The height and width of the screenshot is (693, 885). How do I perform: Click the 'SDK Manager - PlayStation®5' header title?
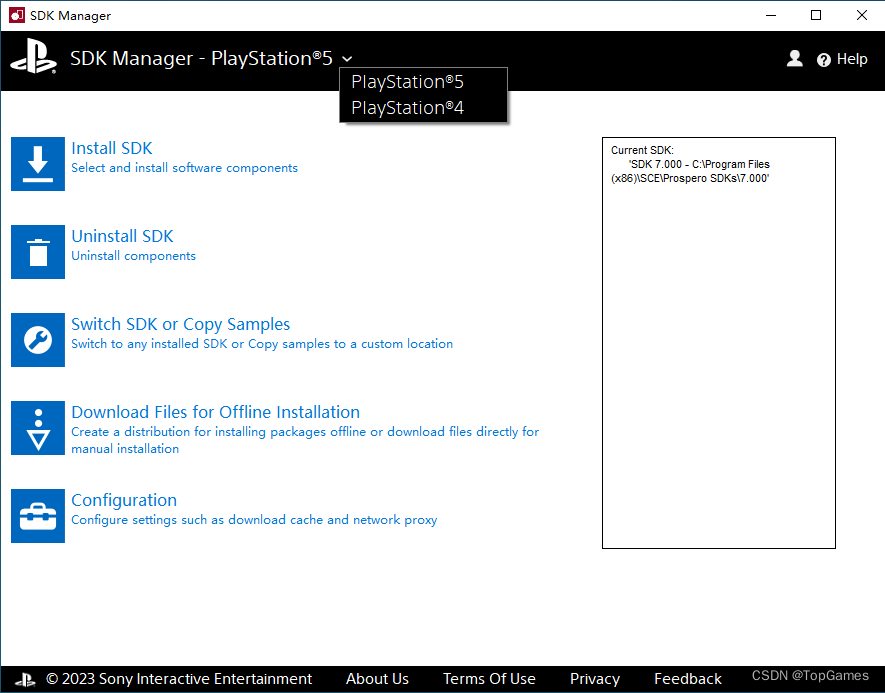(201, 58)
